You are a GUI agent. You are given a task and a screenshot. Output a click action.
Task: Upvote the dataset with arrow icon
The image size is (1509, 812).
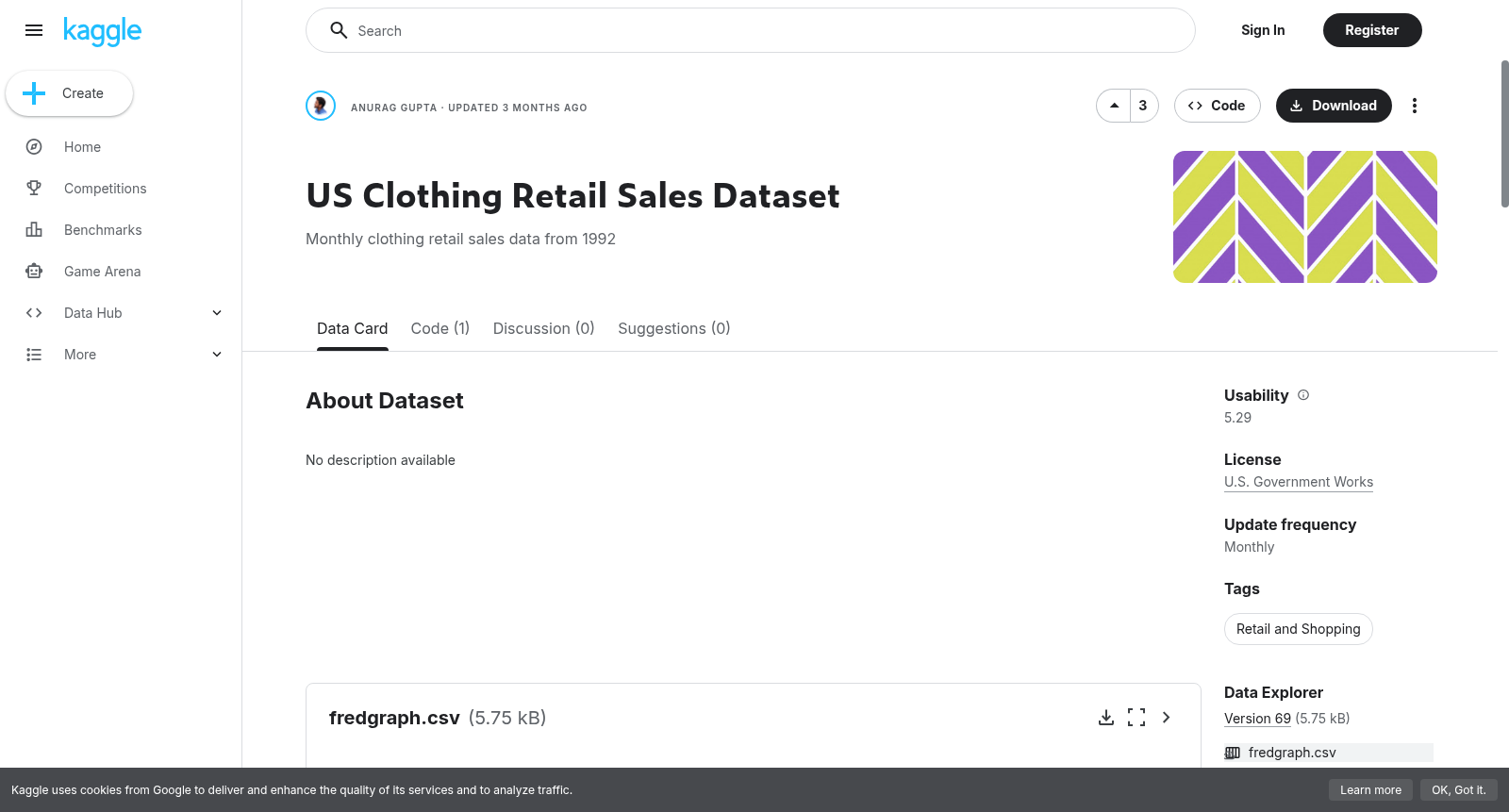pos(1114,106)
